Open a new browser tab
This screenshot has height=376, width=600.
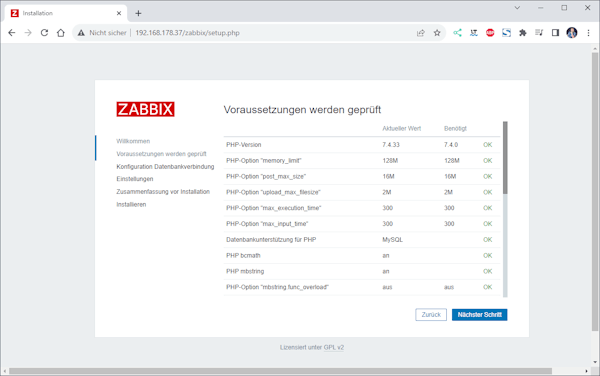(138, 13)
